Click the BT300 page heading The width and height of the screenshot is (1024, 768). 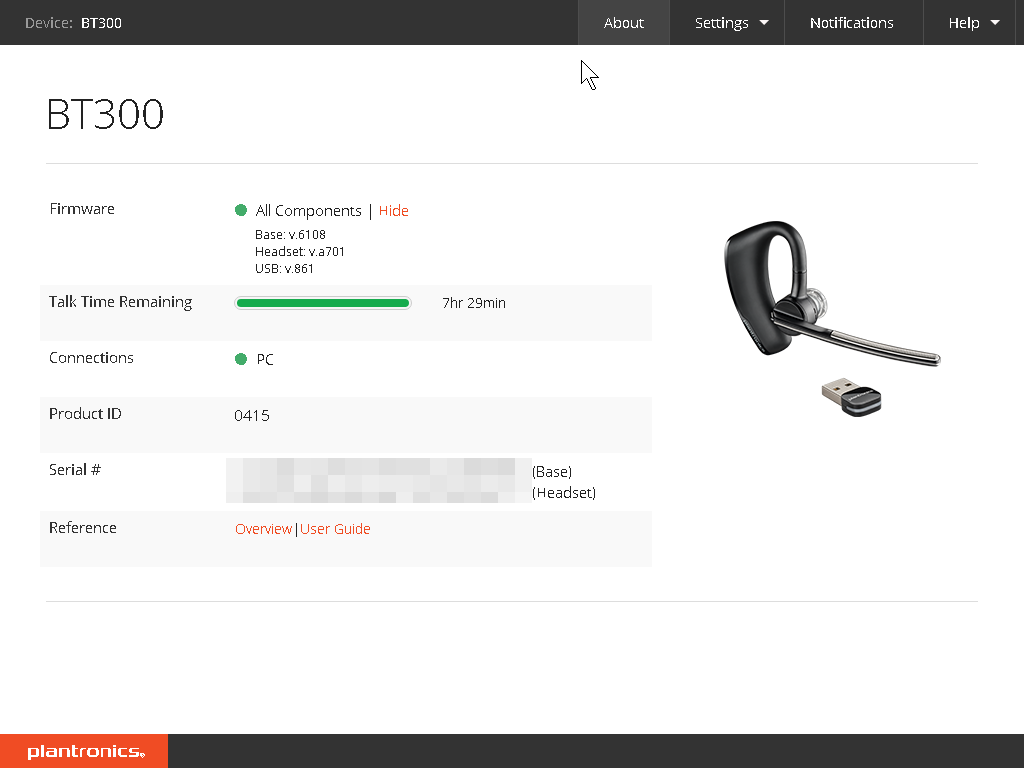point(105,114)
